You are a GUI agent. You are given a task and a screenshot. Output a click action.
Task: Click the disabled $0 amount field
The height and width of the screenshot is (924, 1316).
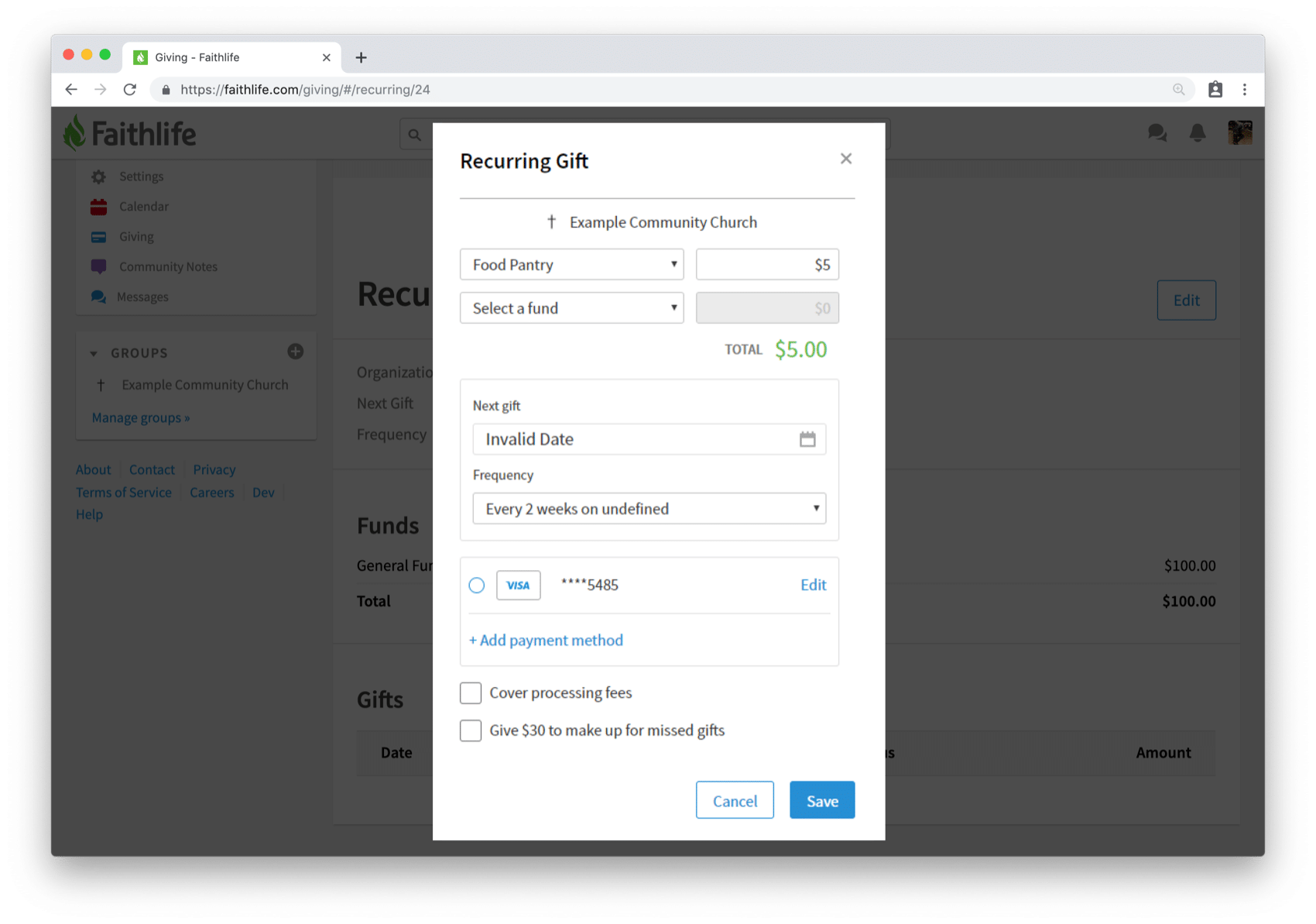767,308
